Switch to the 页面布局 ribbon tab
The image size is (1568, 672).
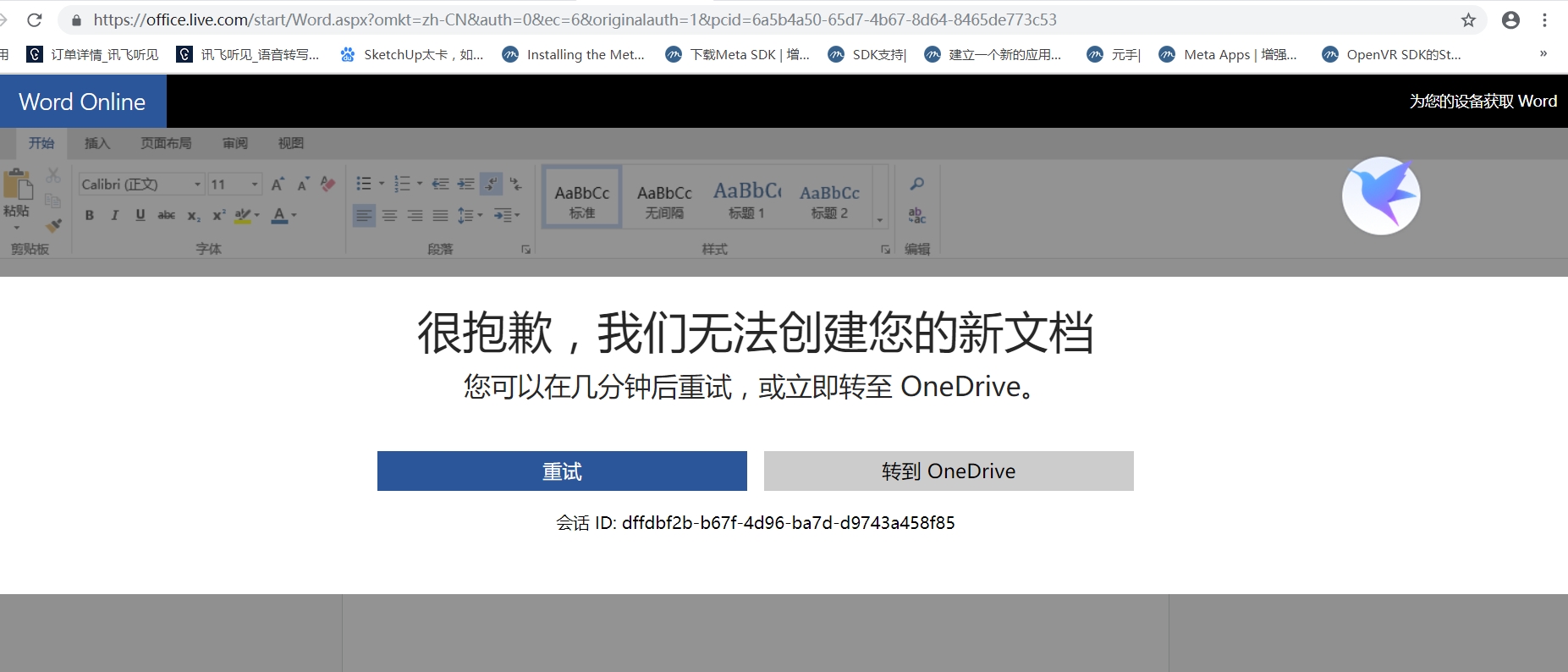pyautogui.click(x=166, y=143)
